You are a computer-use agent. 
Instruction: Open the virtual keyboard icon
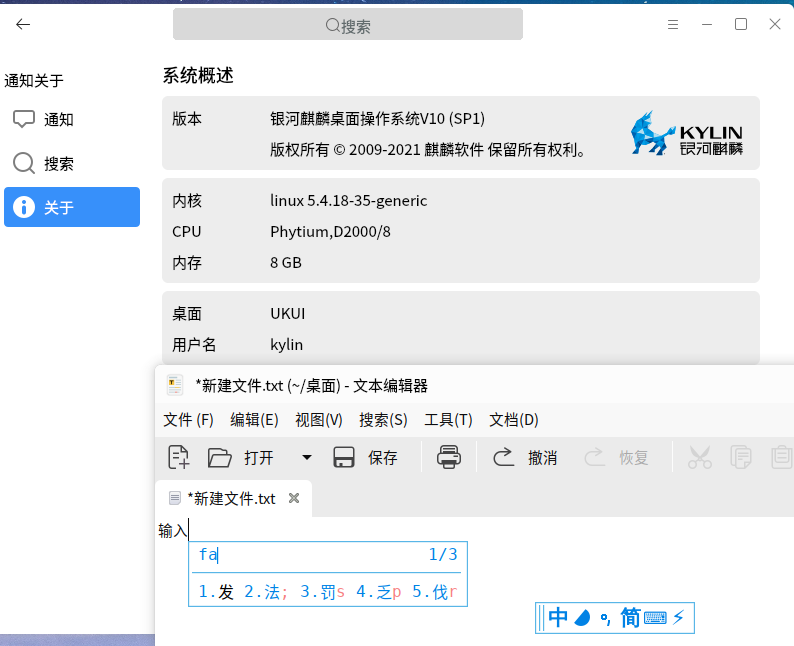655,618
